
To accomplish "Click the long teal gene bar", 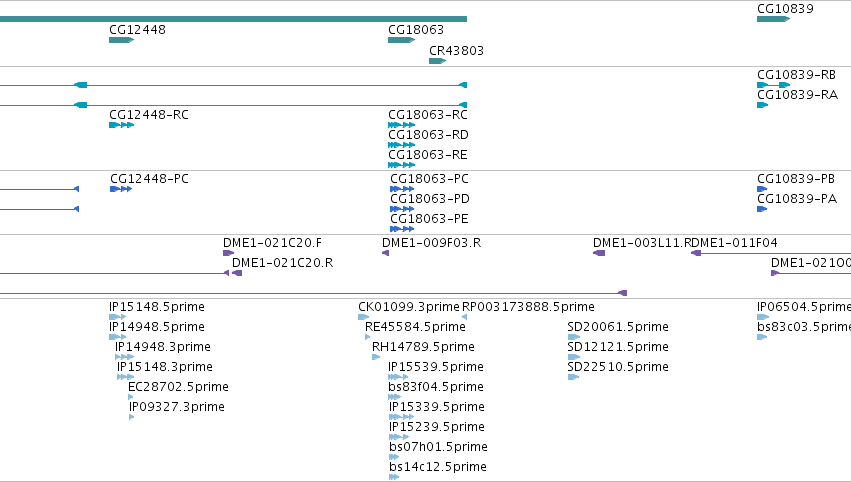I will (233, 19).
